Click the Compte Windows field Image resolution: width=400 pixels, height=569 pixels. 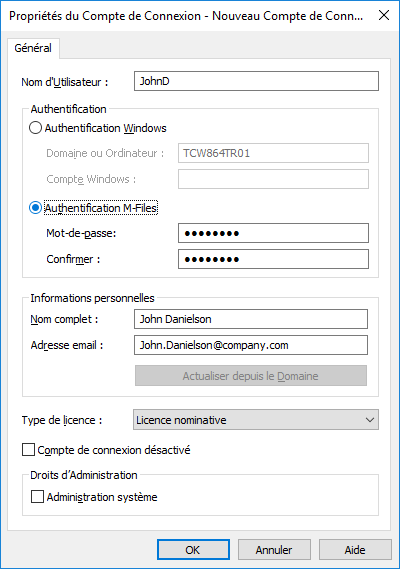[273, 179]
